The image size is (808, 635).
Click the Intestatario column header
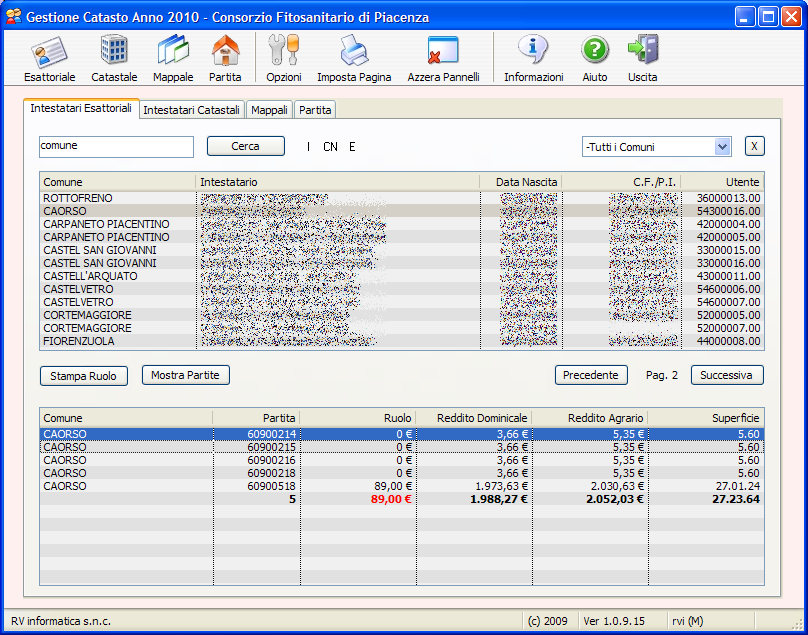[338, 182]
